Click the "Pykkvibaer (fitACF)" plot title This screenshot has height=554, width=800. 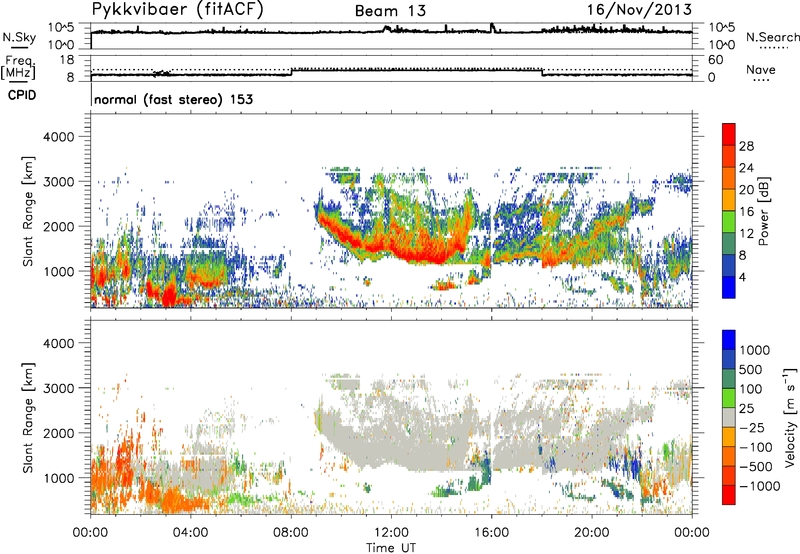click(x=178, y=10)
